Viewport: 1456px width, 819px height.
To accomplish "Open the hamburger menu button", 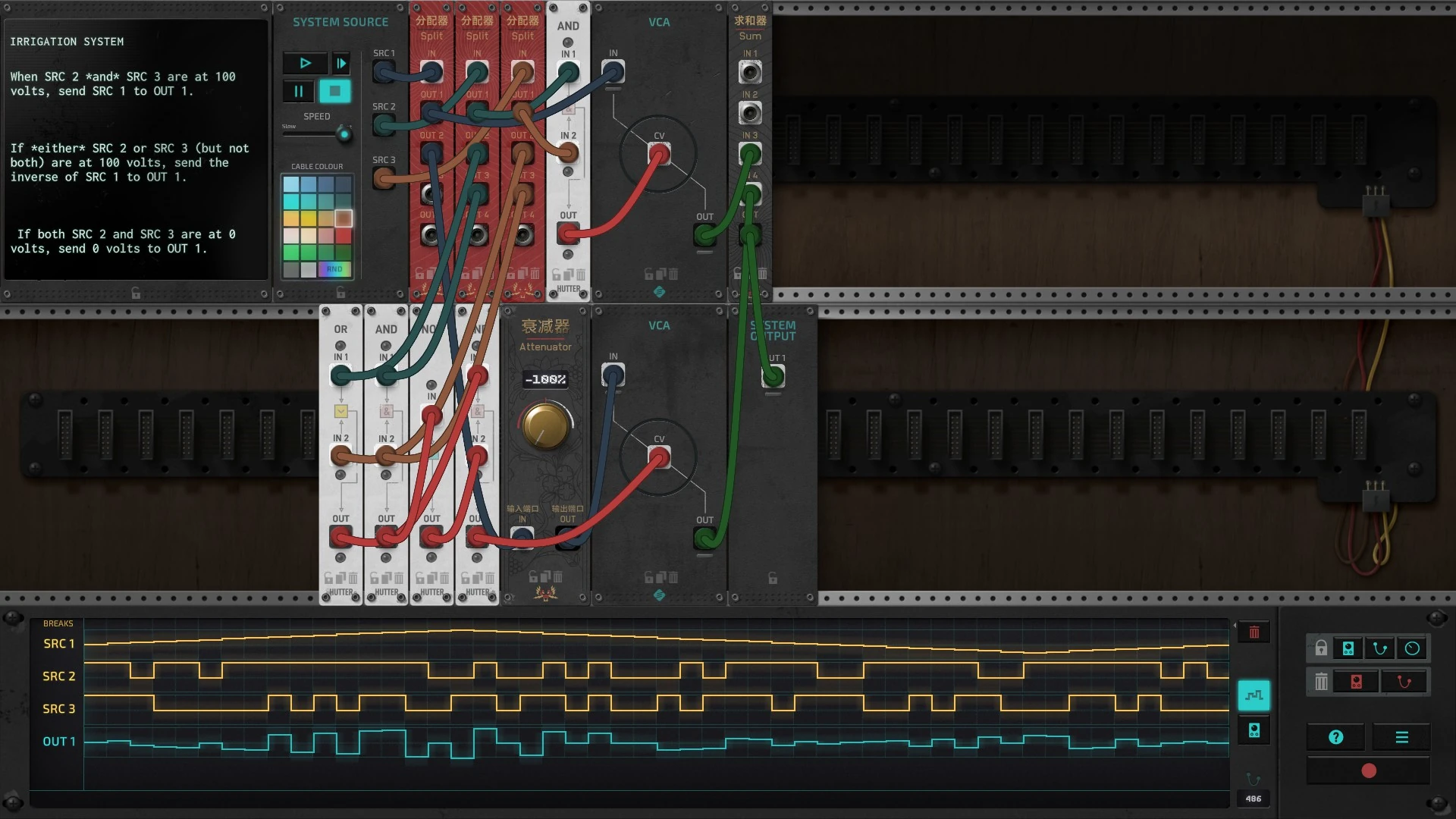I will coord(1401,737).
